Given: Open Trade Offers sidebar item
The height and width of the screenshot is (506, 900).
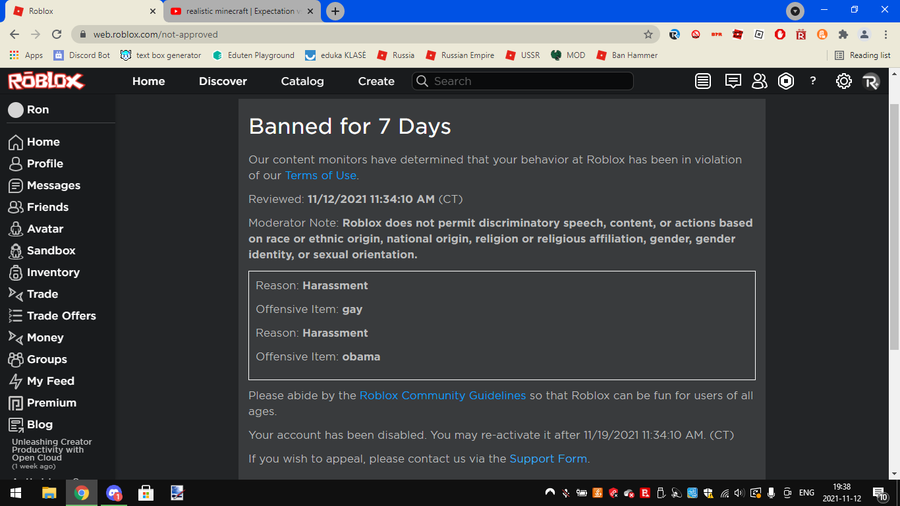Looking at the screenshot, I should tap(52, 316).
